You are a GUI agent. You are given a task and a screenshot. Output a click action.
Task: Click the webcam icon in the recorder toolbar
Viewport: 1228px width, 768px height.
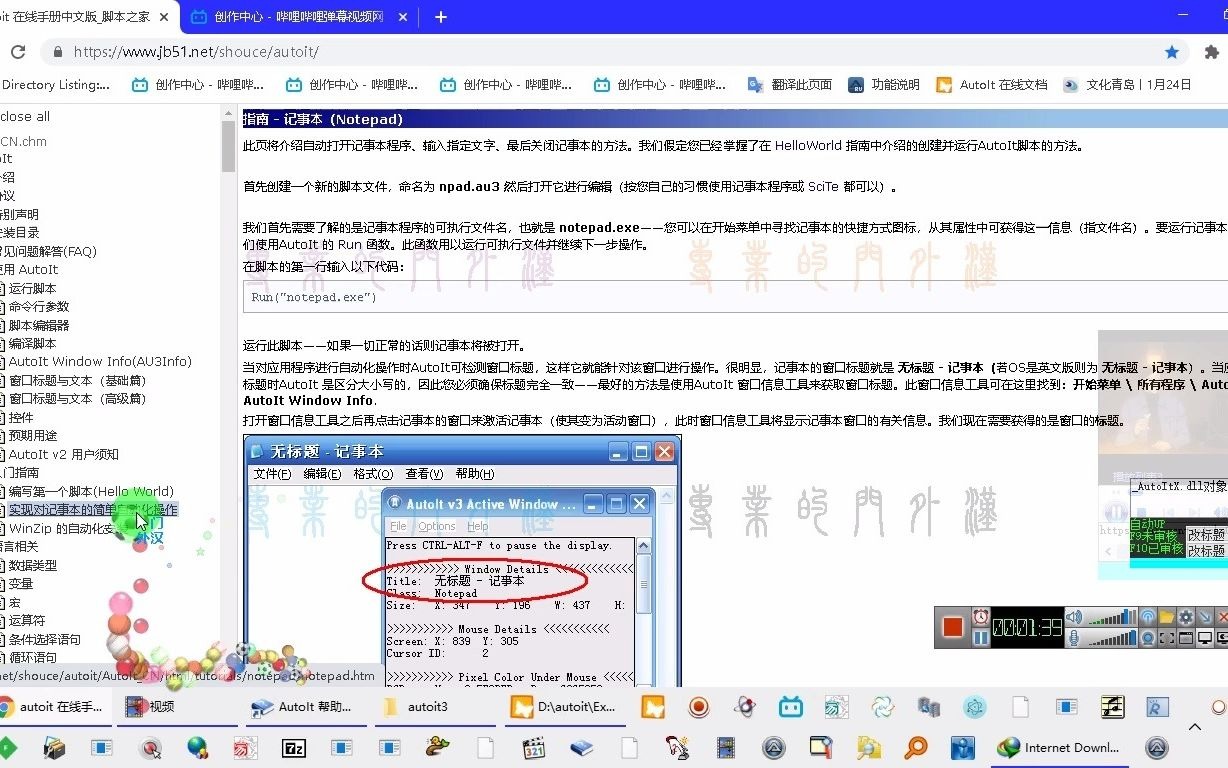[x=1148, y=638]
